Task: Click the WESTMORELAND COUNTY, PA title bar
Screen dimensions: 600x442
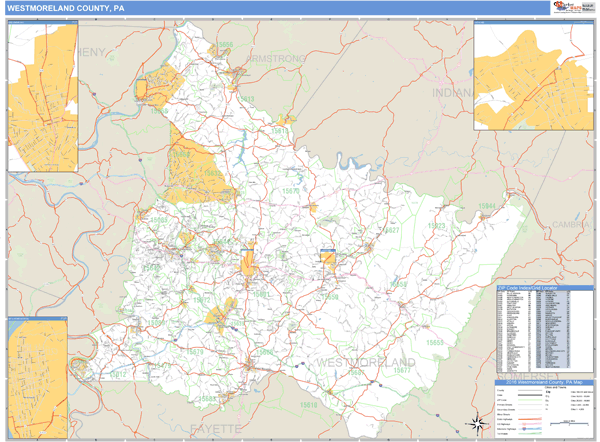Action: coord(277,8)
